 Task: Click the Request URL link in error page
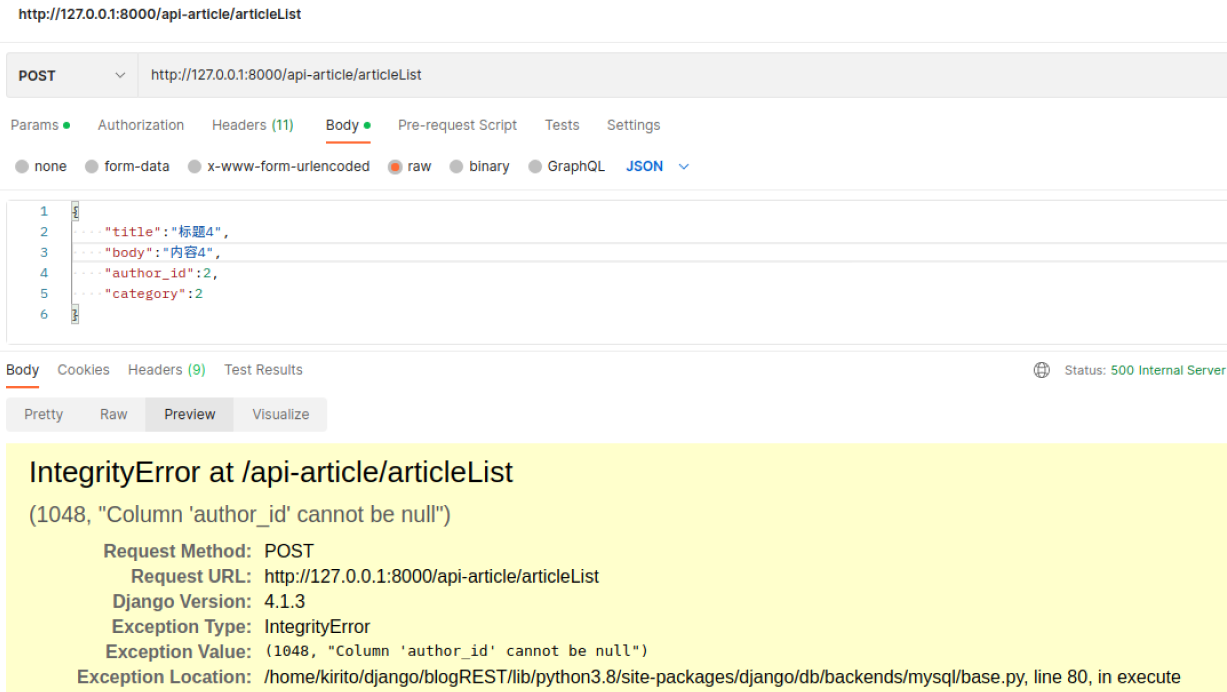click(431, 576)
